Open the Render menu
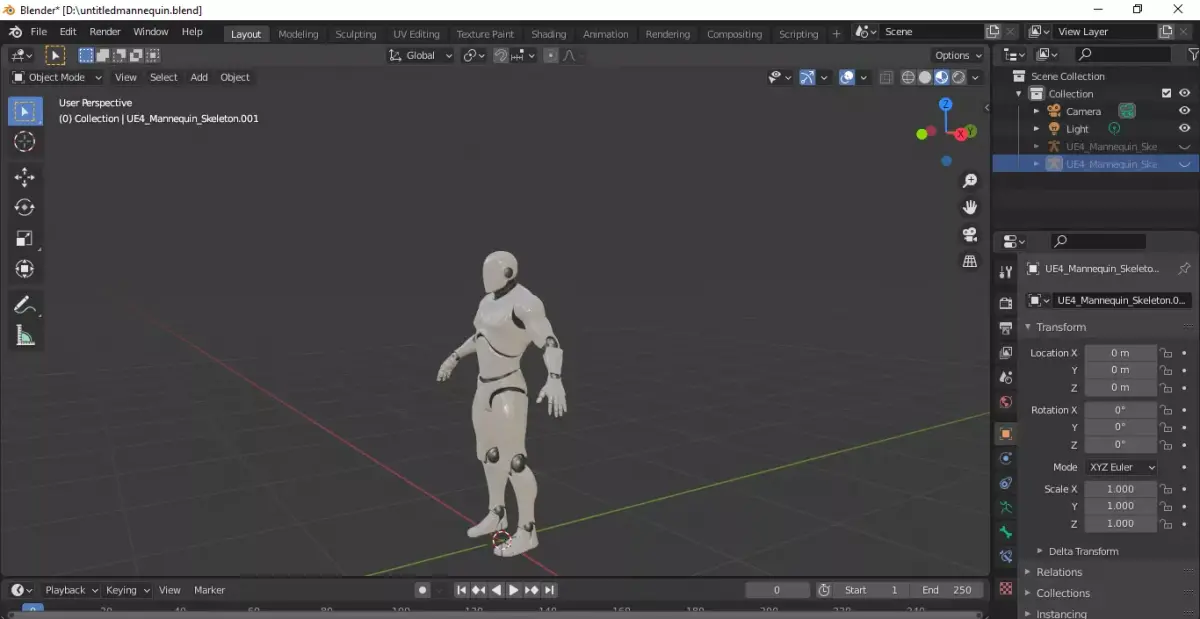This screenshot has width=1200, height=619. (x=105, y=32)
